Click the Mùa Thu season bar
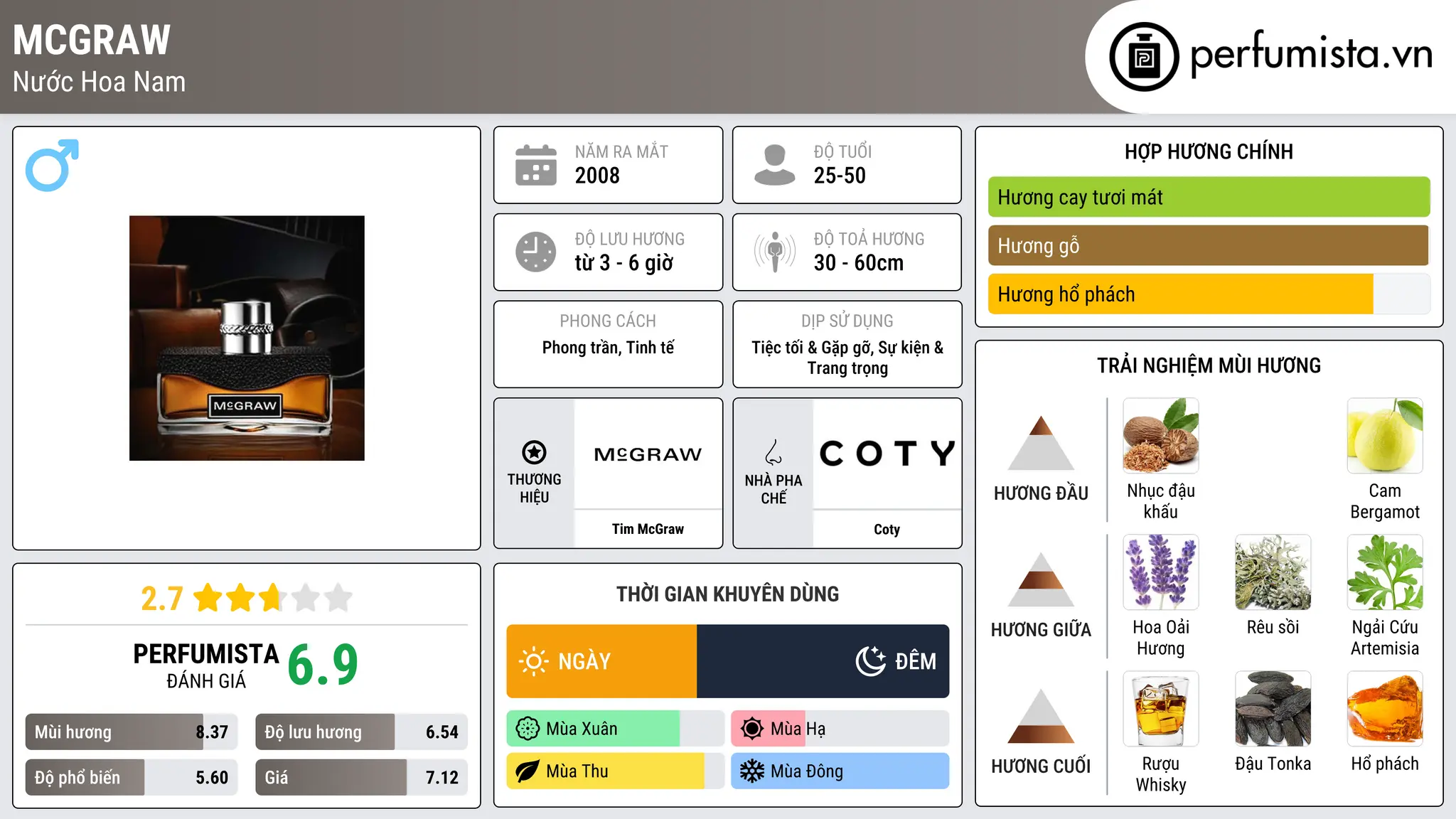1456x819 pixels. 616,771
